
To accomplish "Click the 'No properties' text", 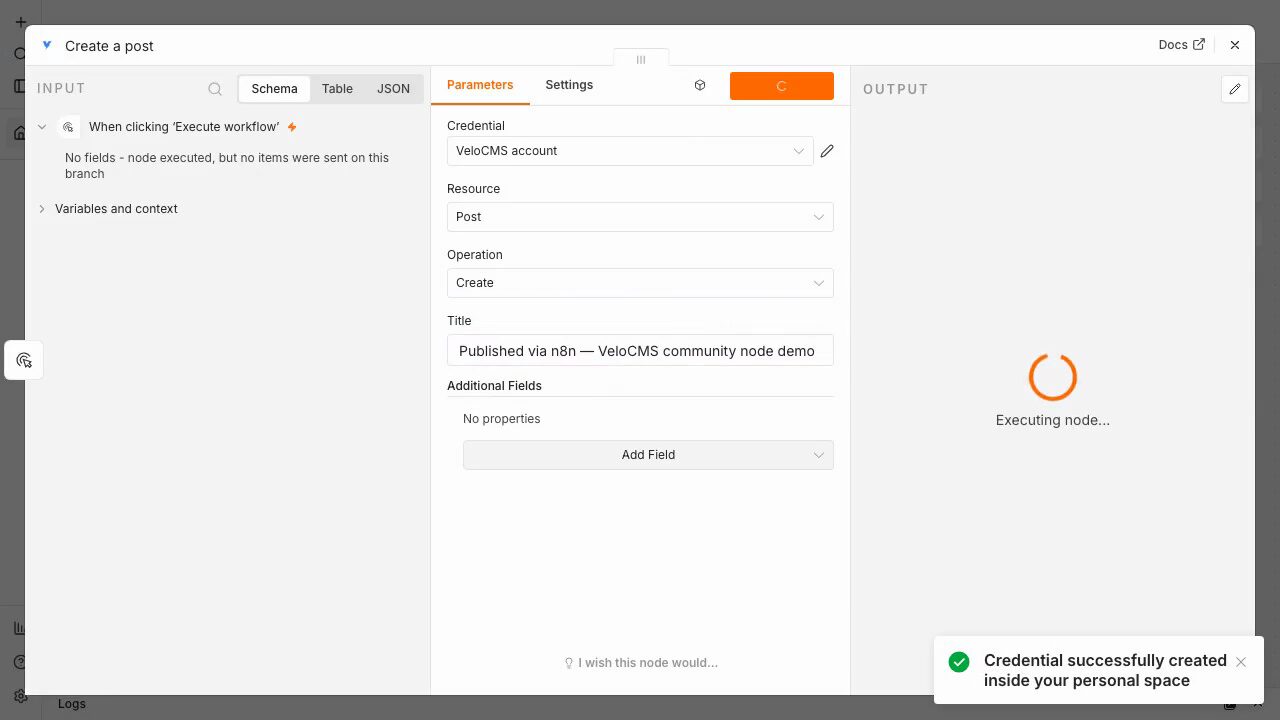I will coord(502,419).
